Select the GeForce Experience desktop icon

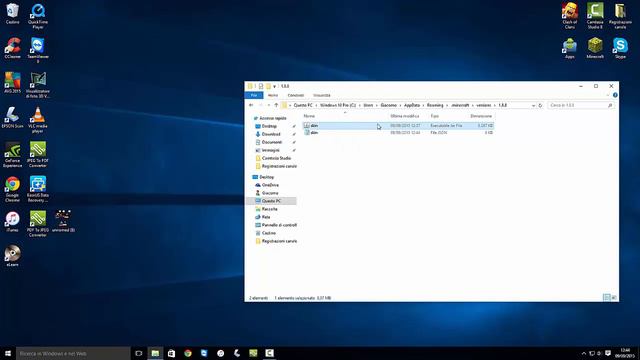click(x=12, y=155)
